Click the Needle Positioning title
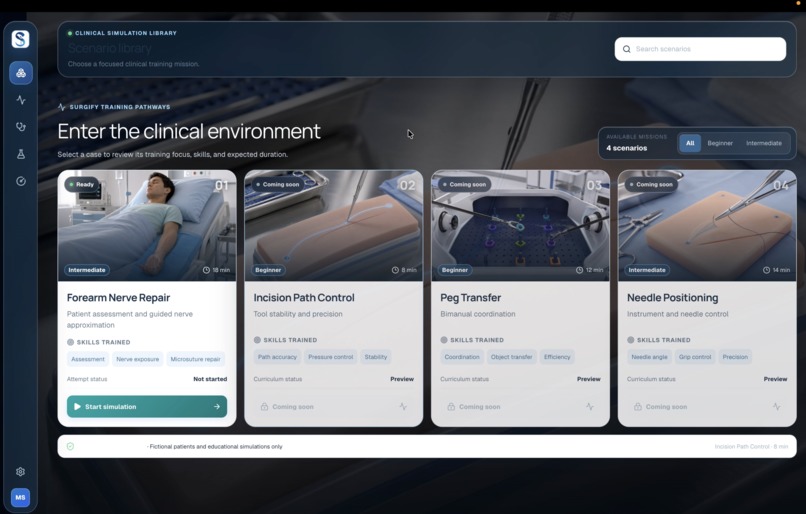 pos(672,298)
